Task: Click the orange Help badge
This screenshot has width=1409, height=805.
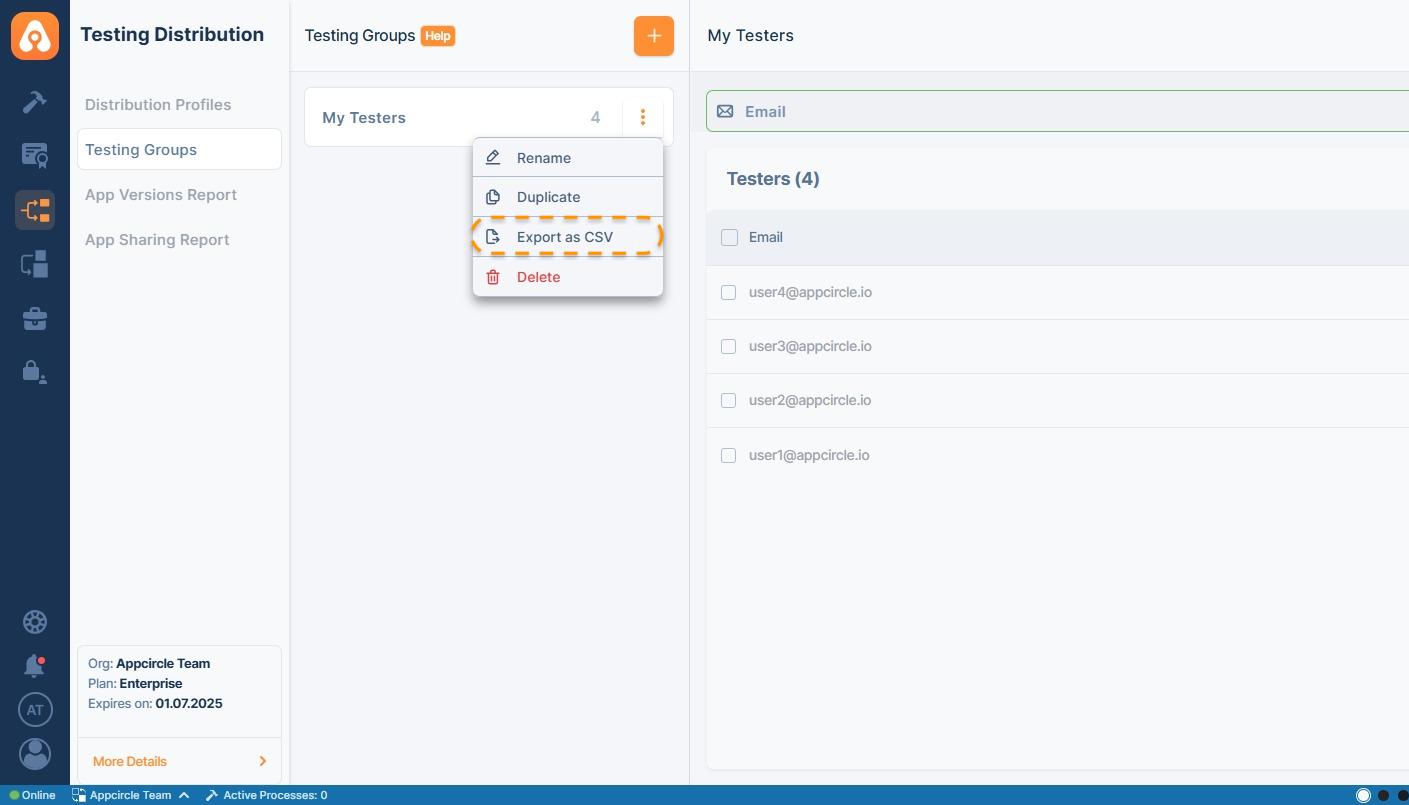Action: pyautogui.click(x=437, y=36)
